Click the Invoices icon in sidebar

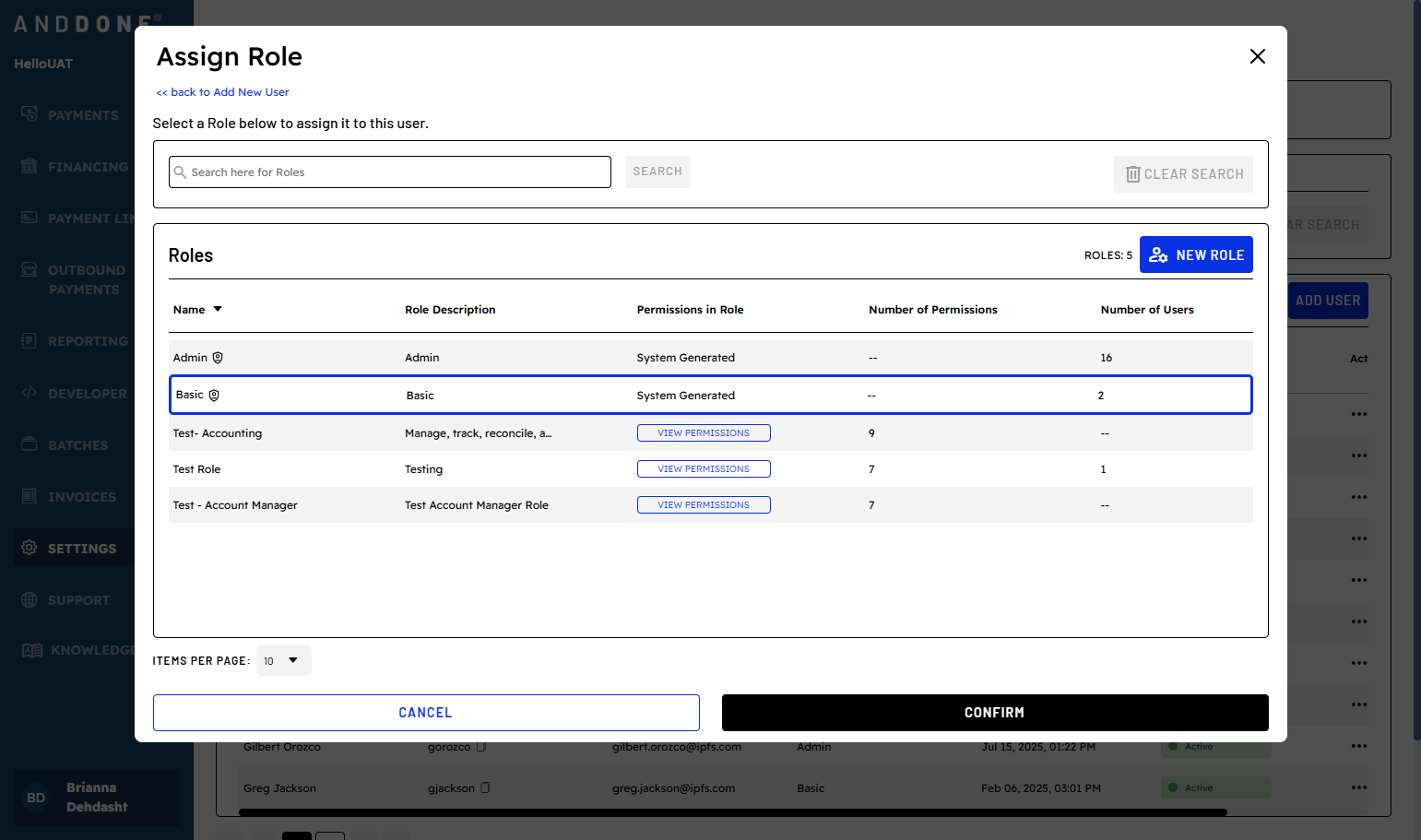tap(30, 496)
